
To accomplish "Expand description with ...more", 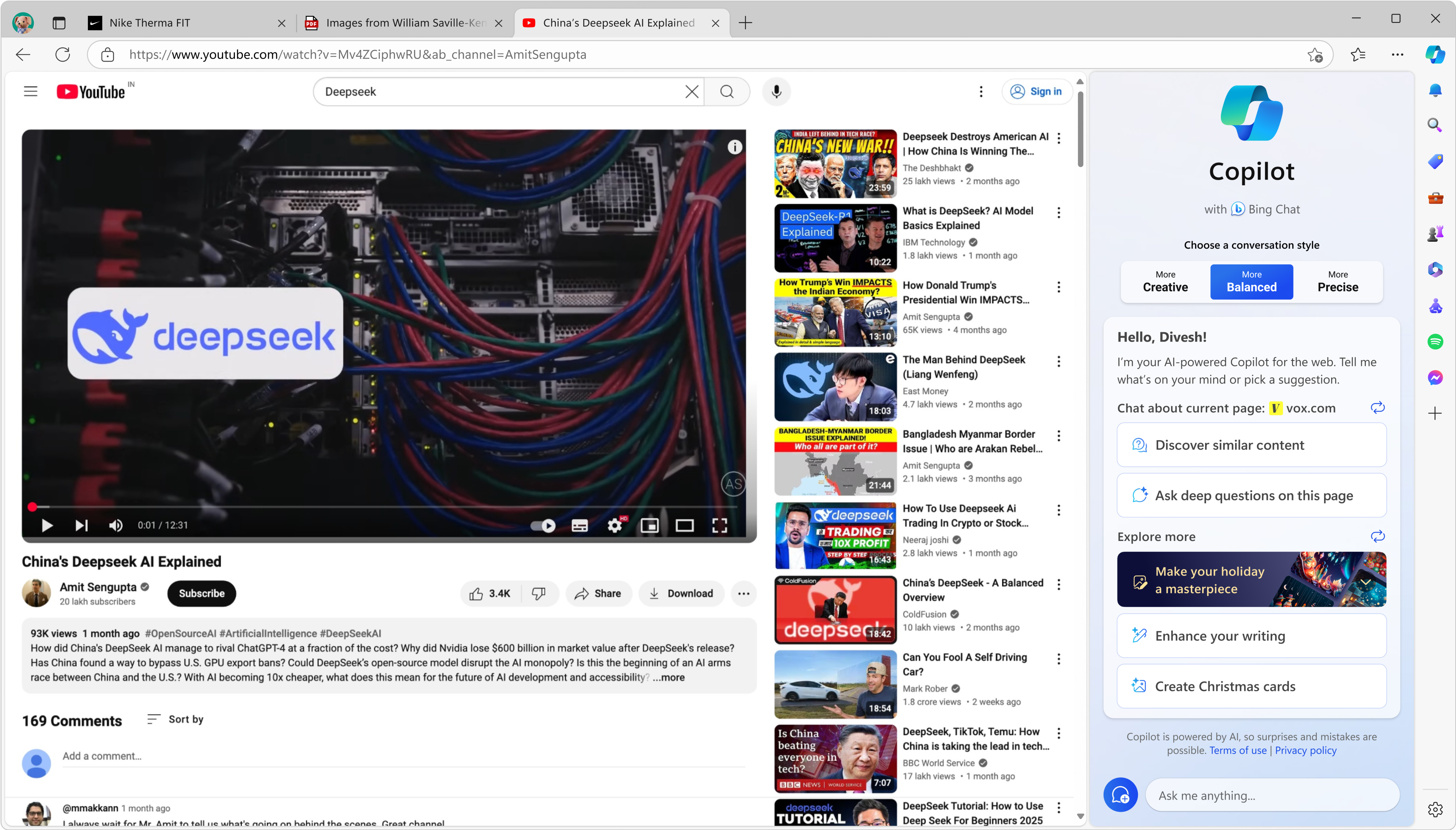I will coord(669,677).
